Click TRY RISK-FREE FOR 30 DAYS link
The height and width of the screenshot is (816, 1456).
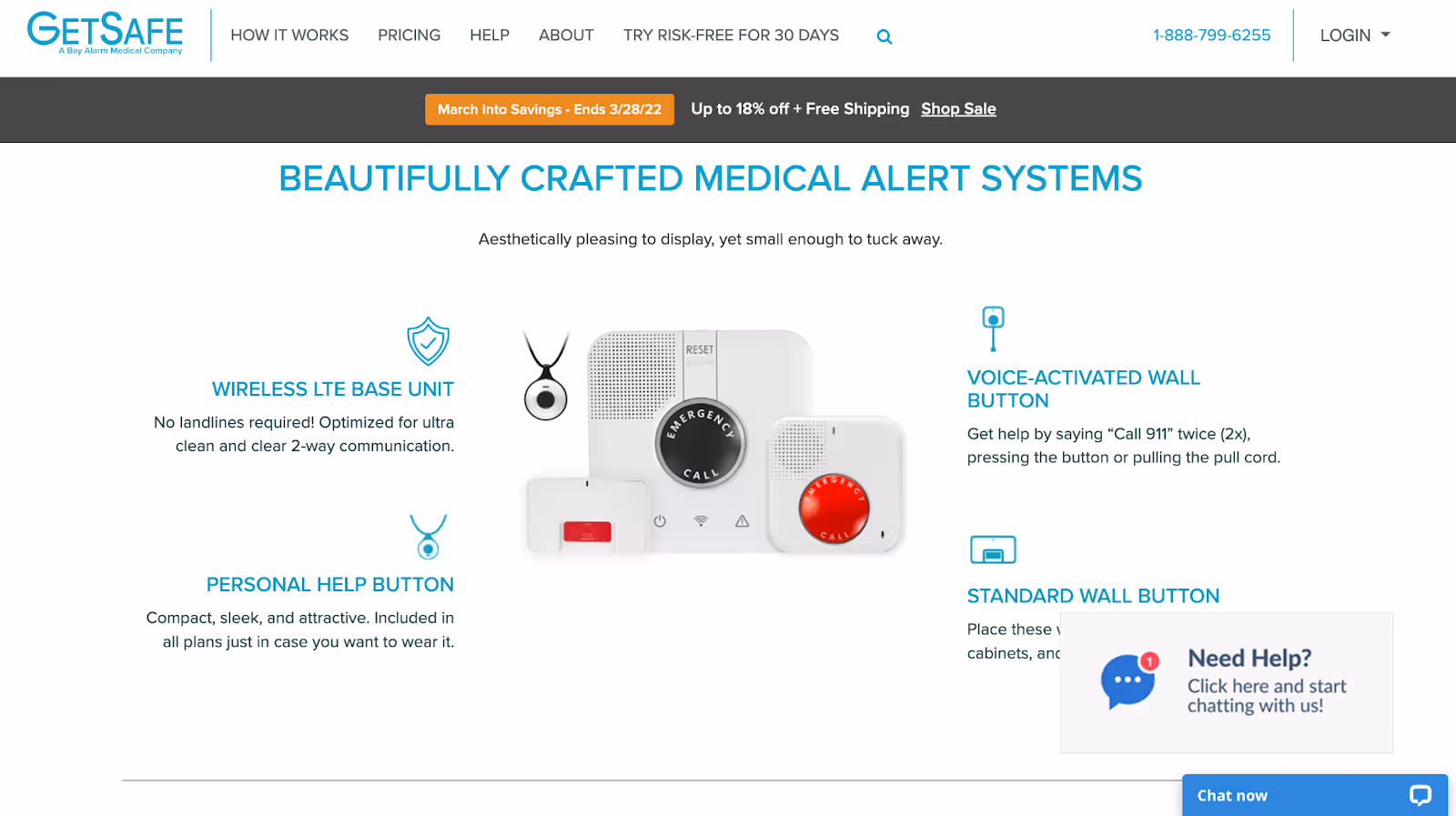coord(731,35)
